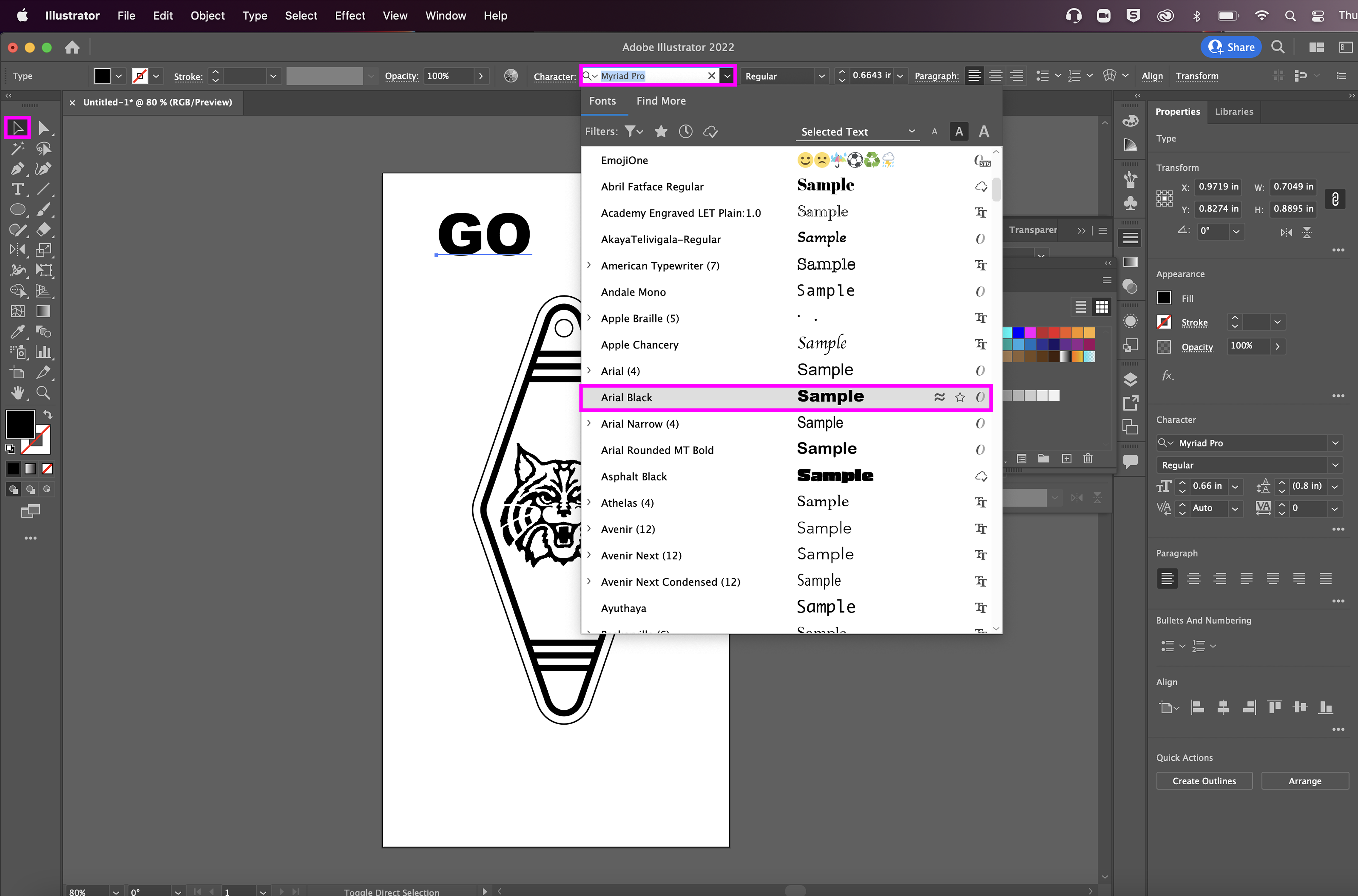Viewport: 1358px width, 896px height.
Task: Select the Zoom tool
Action: point(43,393)
